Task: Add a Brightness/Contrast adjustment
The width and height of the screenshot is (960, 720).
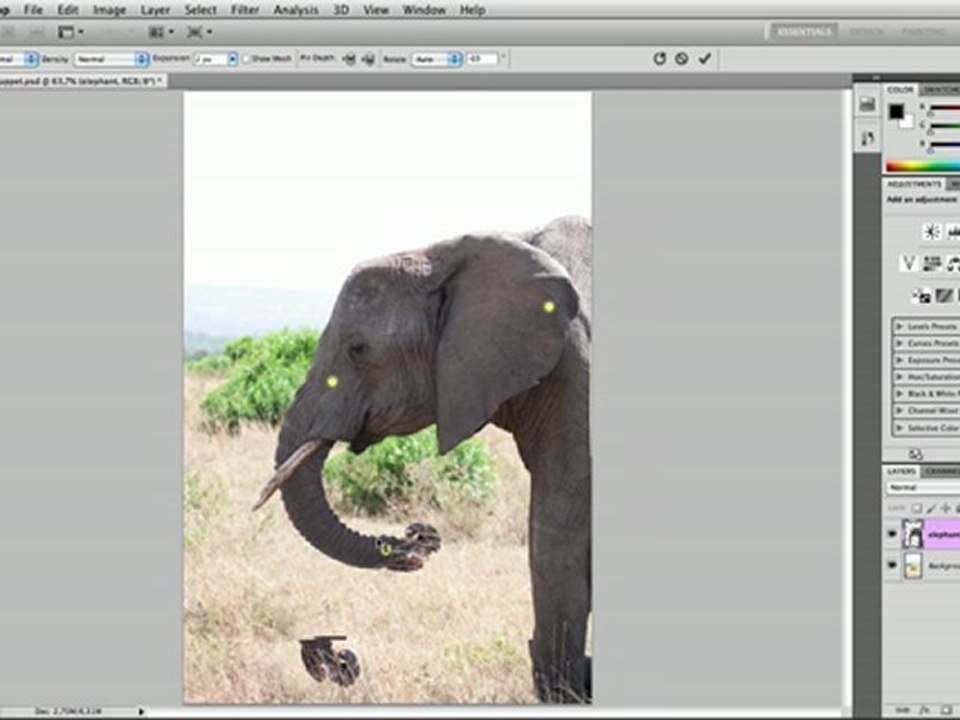Action: pyautogui.click(x=931, y=231)
